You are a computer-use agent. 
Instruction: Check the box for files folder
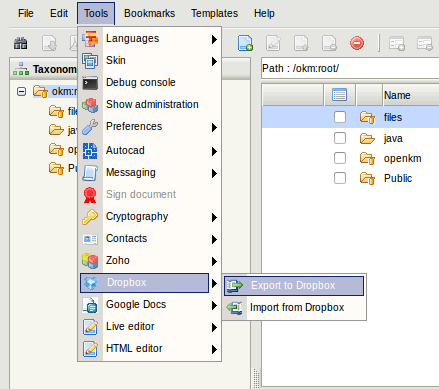(x=340, y=117)
